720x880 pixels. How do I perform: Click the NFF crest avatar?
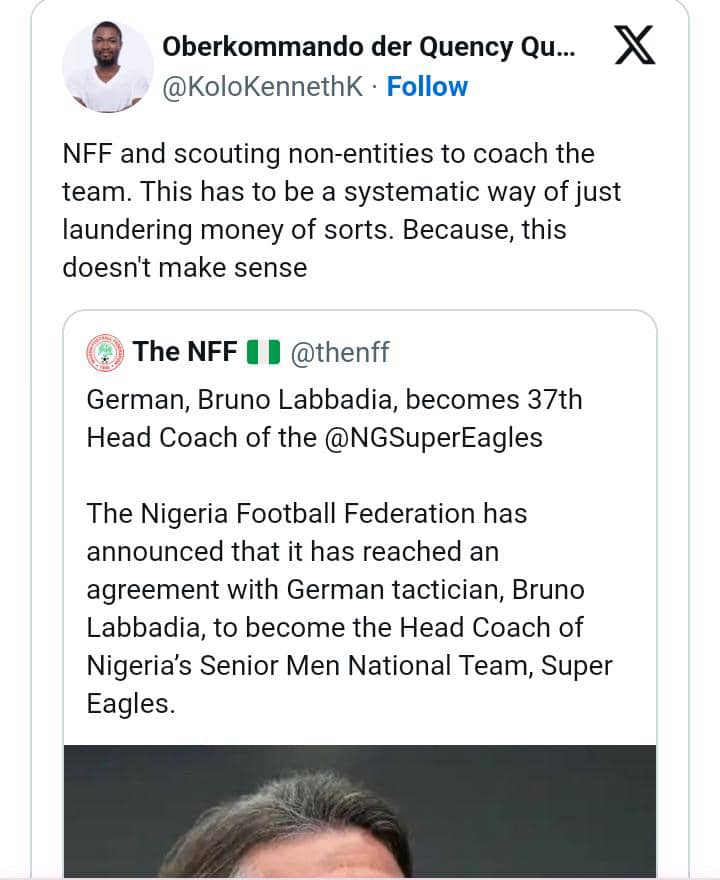click(x=105, y=351)
